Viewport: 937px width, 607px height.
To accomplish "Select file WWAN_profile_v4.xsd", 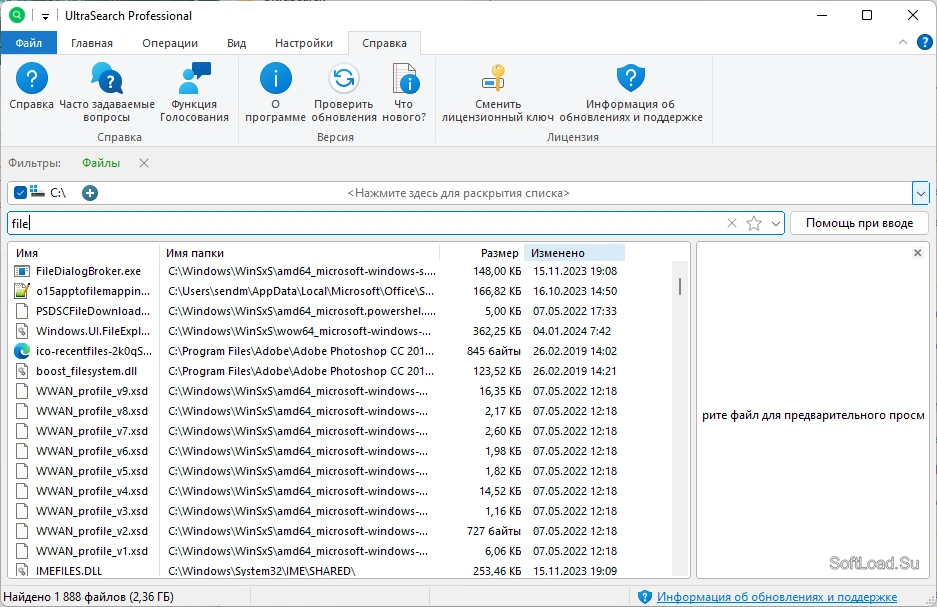I will [91, 491].
